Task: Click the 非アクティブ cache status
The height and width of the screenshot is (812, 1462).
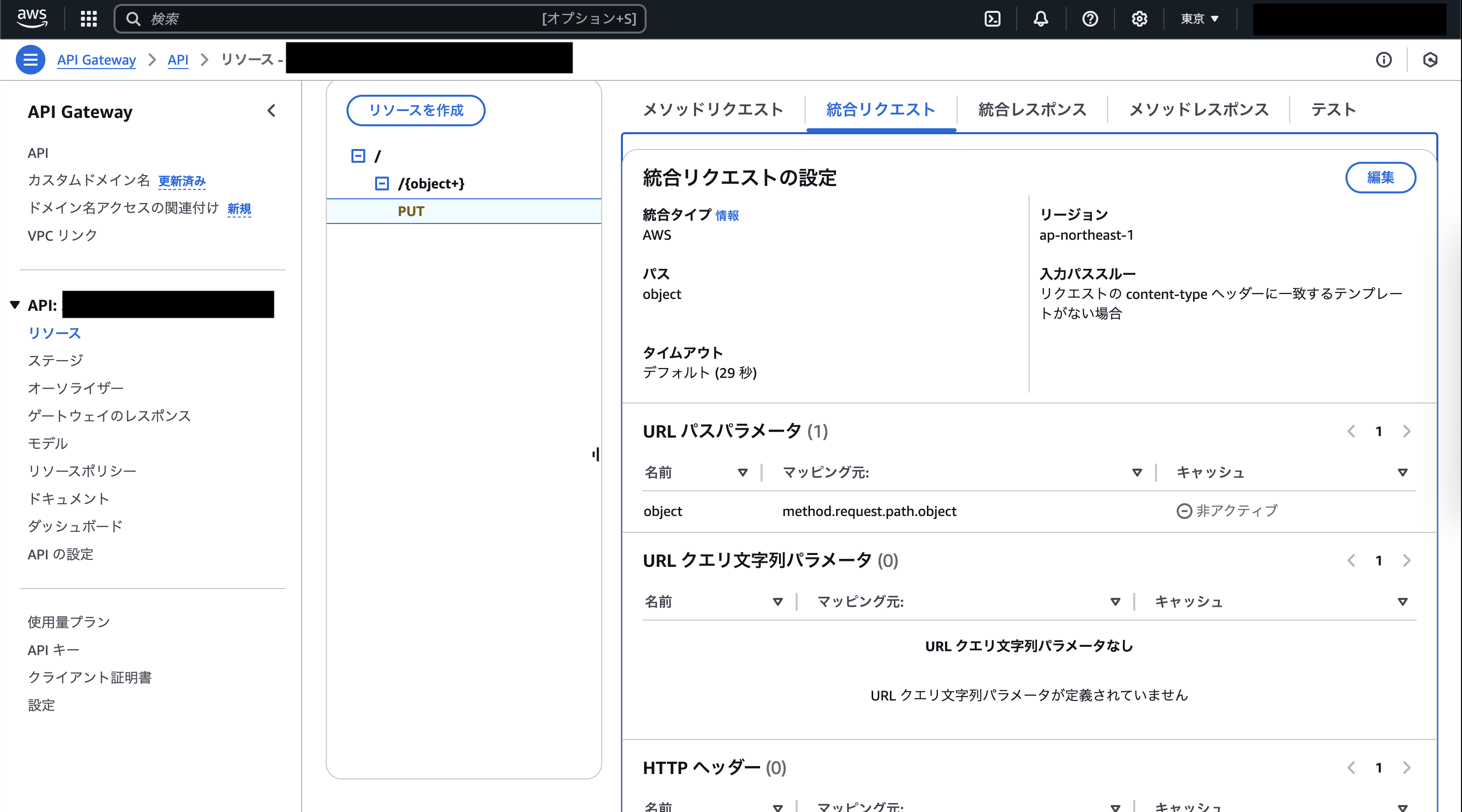Action: 1227,511
